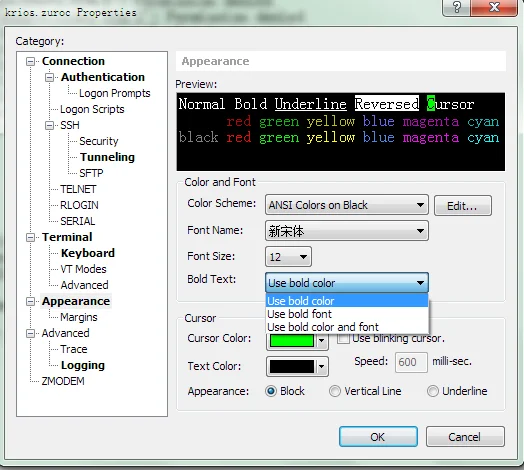The width and height of the screenshot is (524, 470).
Task: Open the Font Name dropdown
Action: (x=347, y=231)
